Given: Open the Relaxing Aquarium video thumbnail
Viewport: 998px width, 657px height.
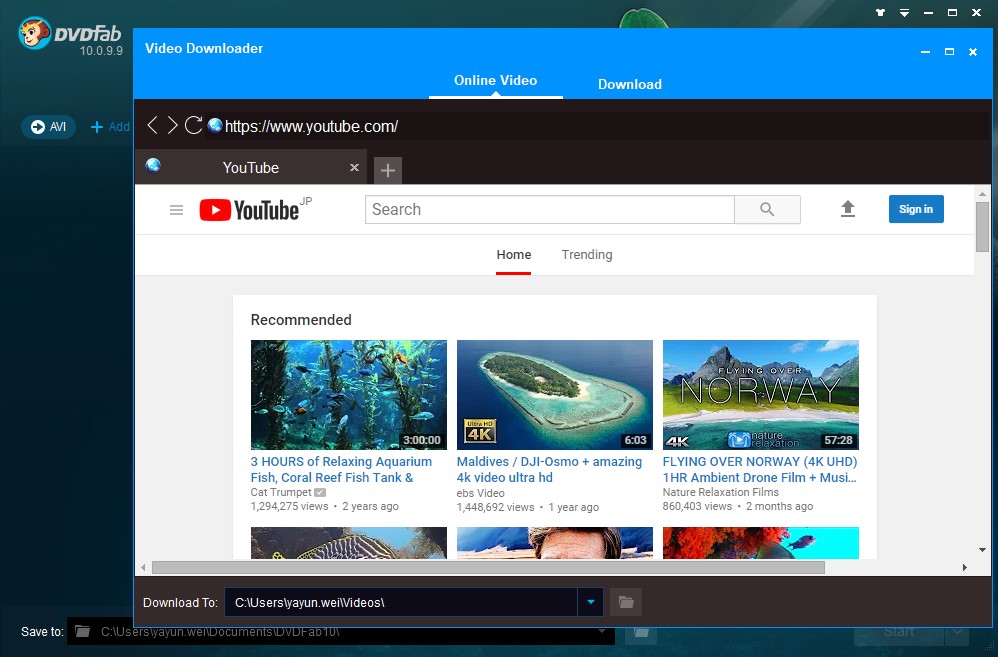Looking at the screenshot, I should [349, 395].
